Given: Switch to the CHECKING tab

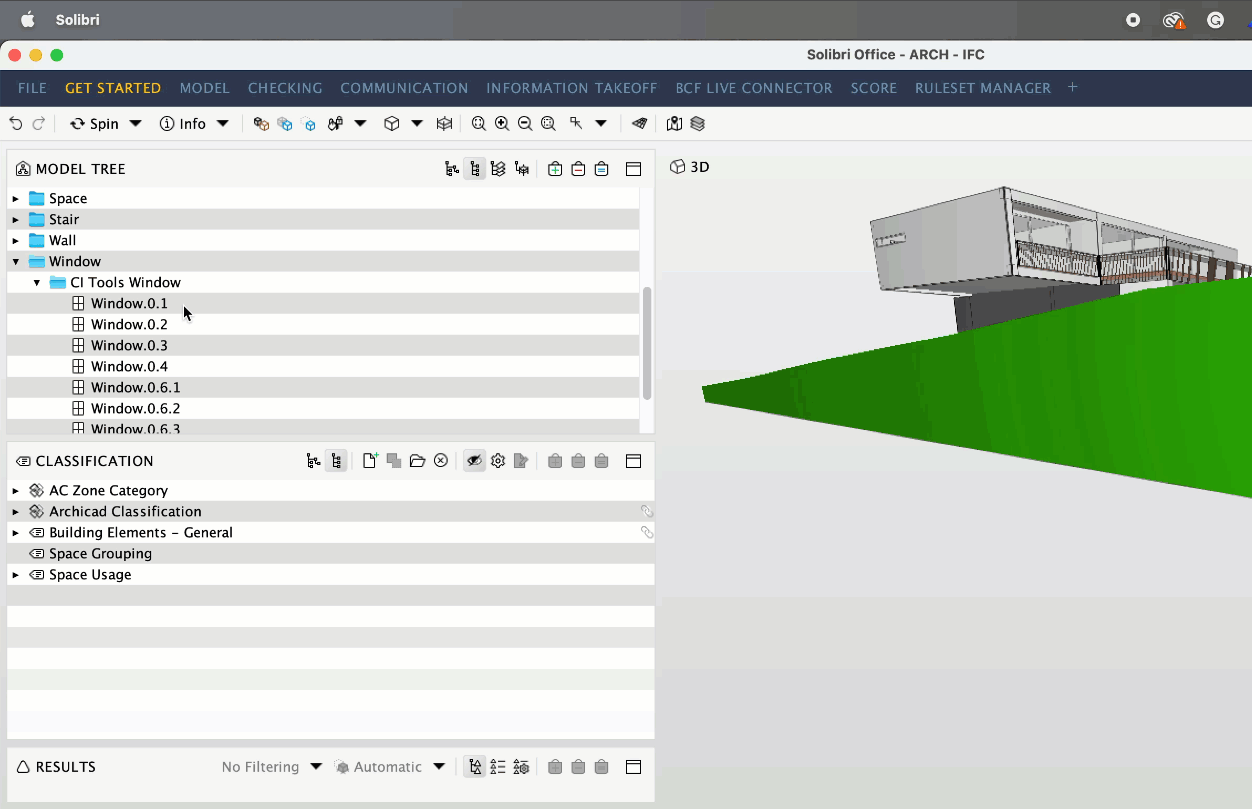Looking at the screenshot, I should point(285,88).
